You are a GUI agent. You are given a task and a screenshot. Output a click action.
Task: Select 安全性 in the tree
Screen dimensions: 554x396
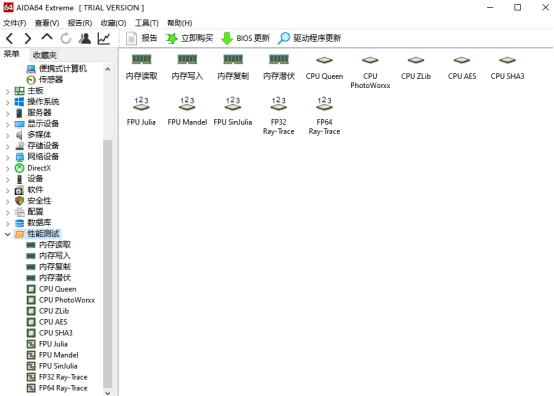[x=33, y=201]
